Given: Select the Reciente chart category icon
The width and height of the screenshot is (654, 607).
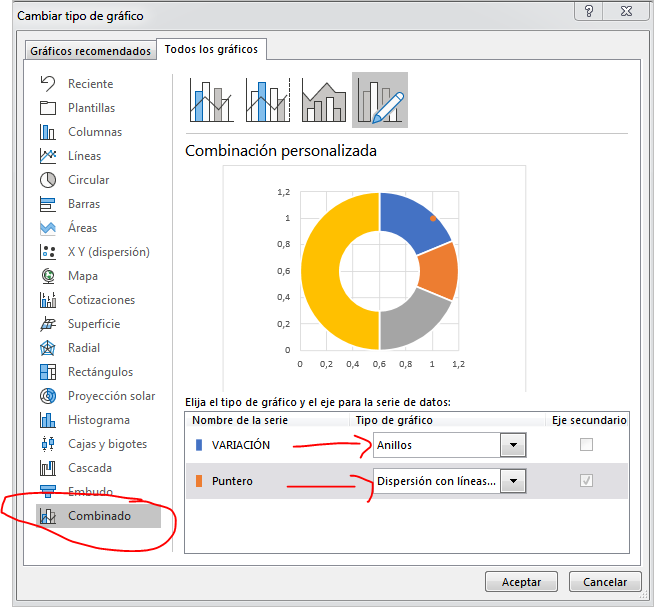Looking at the screenshot, I should [48, 84].
